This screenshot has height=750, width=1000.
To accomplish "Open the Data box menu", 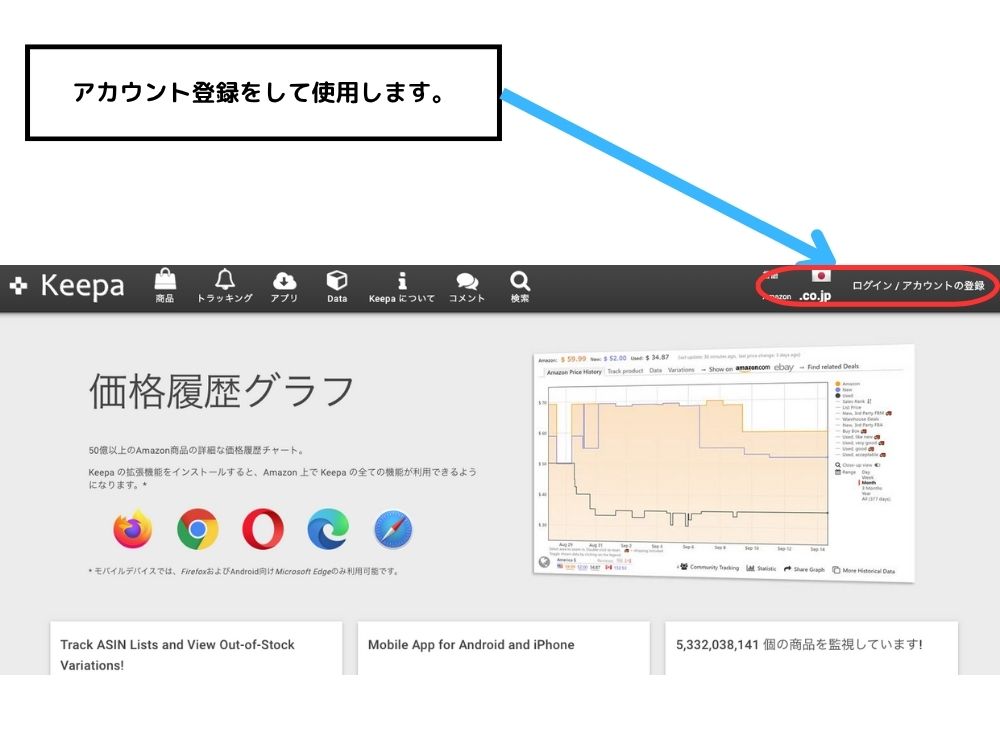I will [x=337, y=286].
